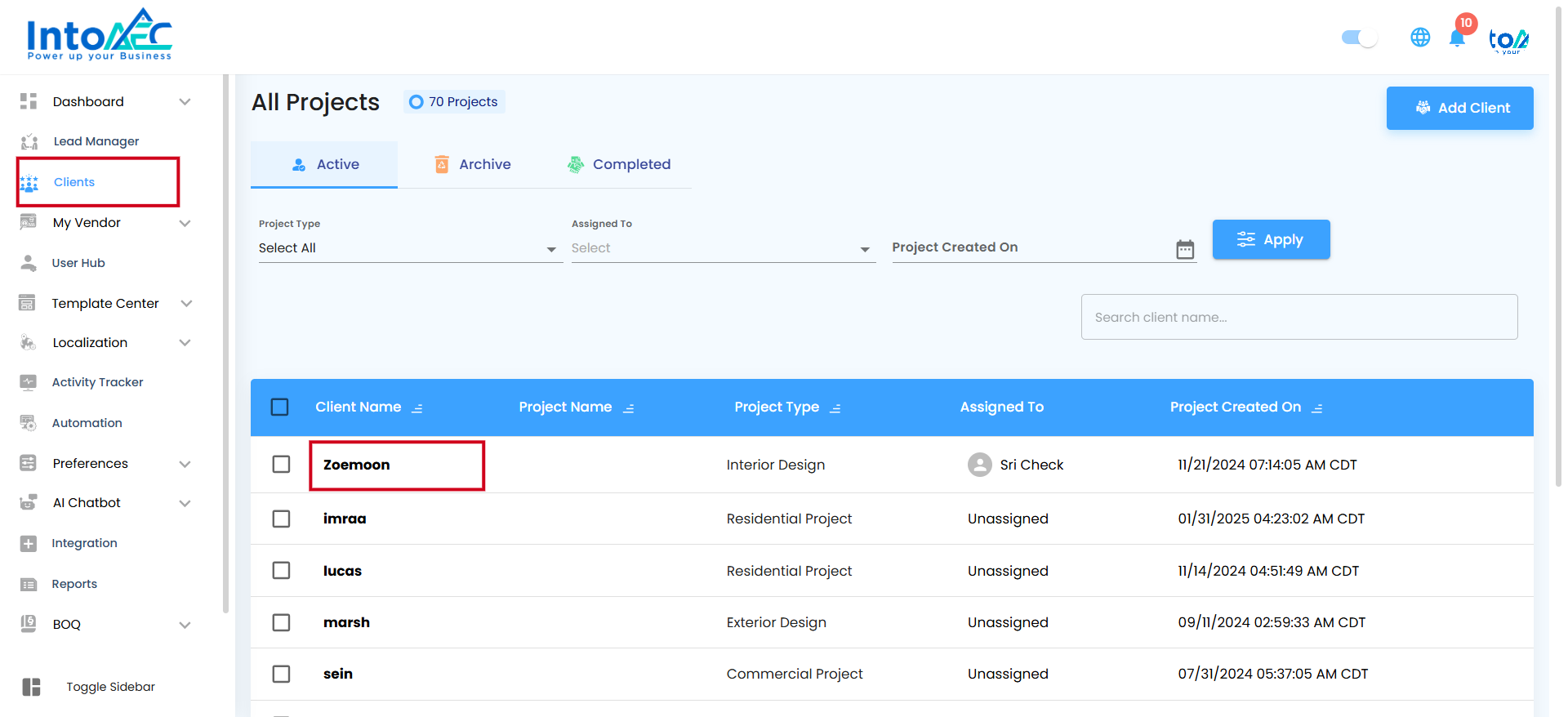Click the Search client name field
This screenshot has width=1568, height=717.
pyautogui.click(x=1298, y=317)
